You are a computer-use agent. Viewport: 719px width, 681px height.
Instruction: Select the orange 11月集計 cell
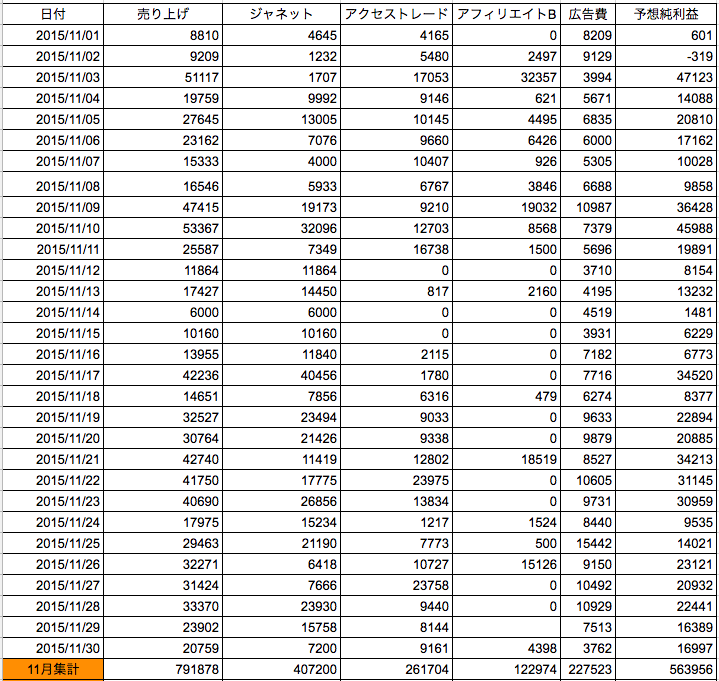click(x=53, y=670)
